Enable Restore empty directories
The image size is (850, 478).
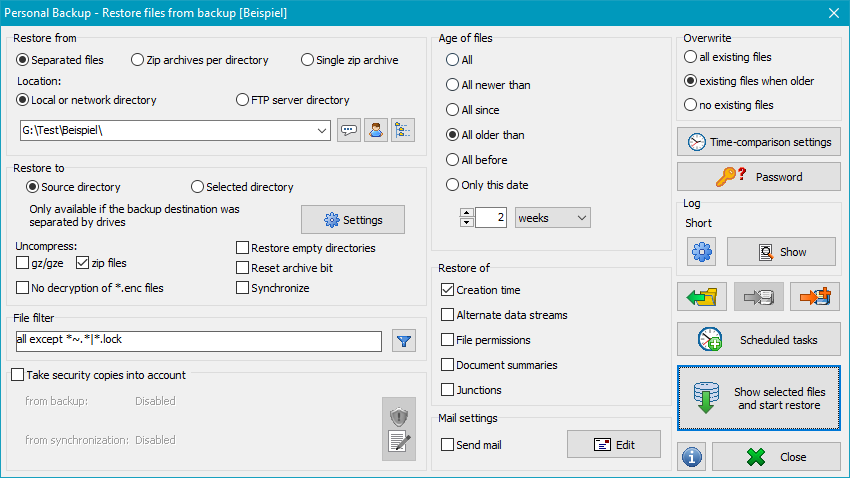click(x=306, y=248)
